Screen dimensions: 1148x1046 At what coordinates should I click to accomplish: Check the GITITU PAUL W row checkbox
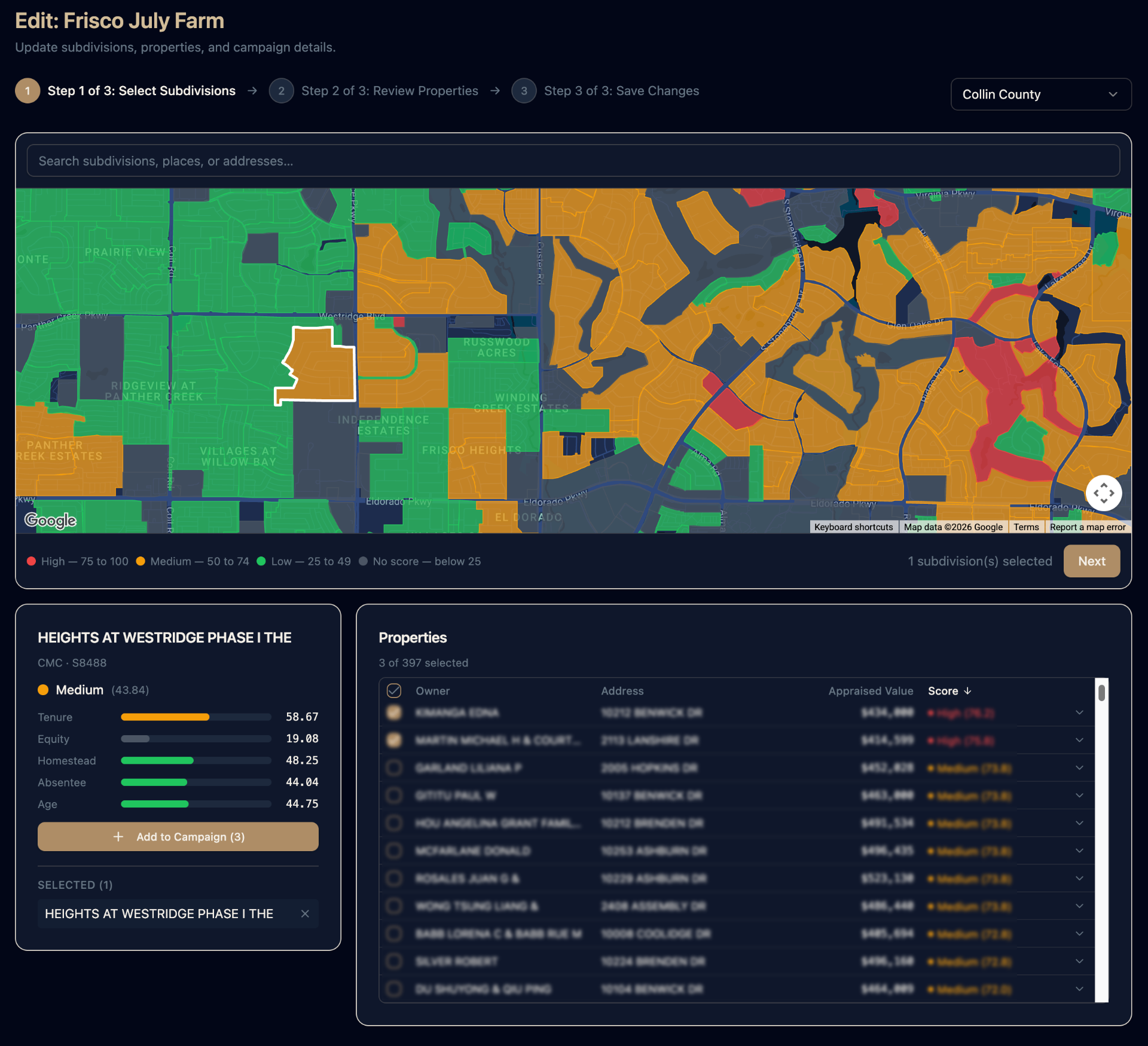tap(393, 796)
